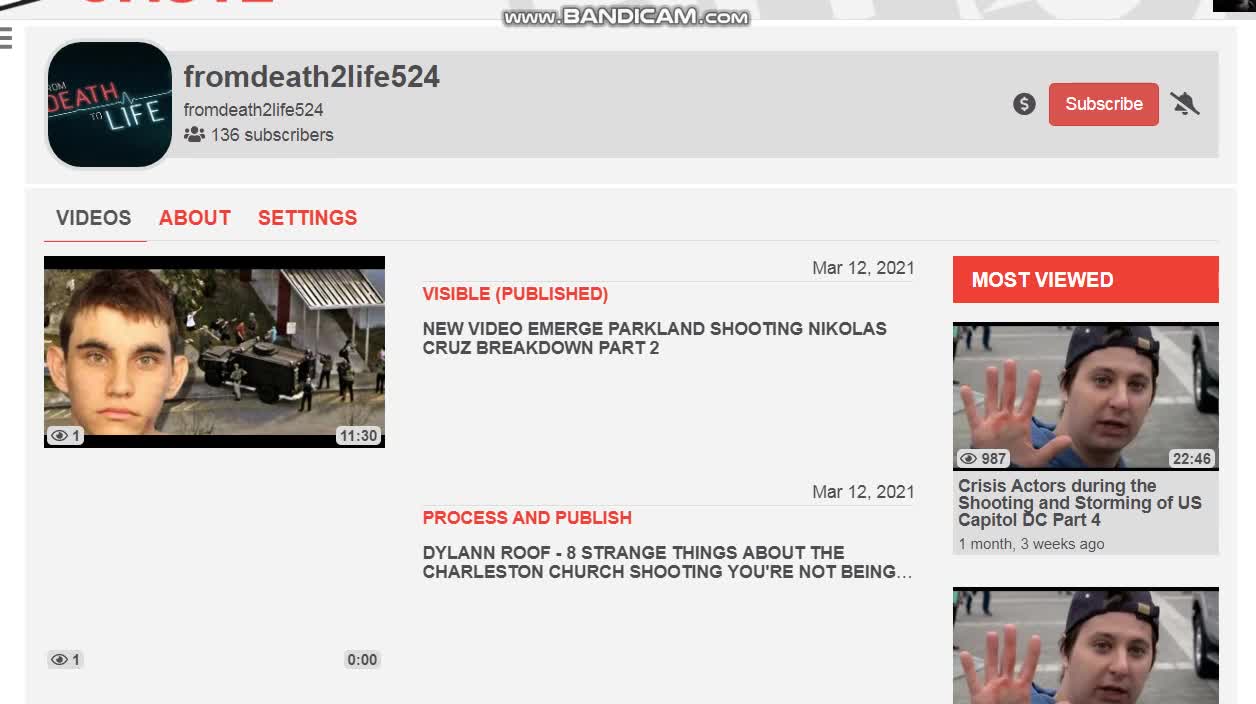Open the SETTINGS tab
Viewport: 1256px width, 704px height.
(x=307, y=218)
